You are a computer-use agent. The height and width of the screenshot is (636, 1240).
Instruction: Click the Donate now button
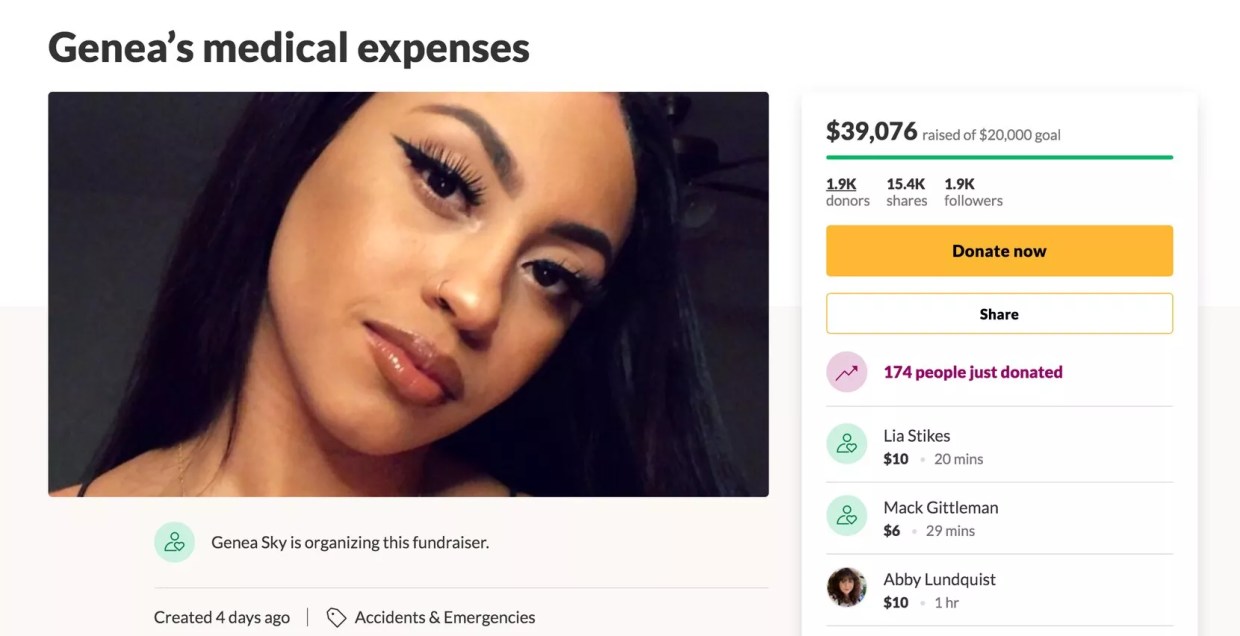point(998,251)
